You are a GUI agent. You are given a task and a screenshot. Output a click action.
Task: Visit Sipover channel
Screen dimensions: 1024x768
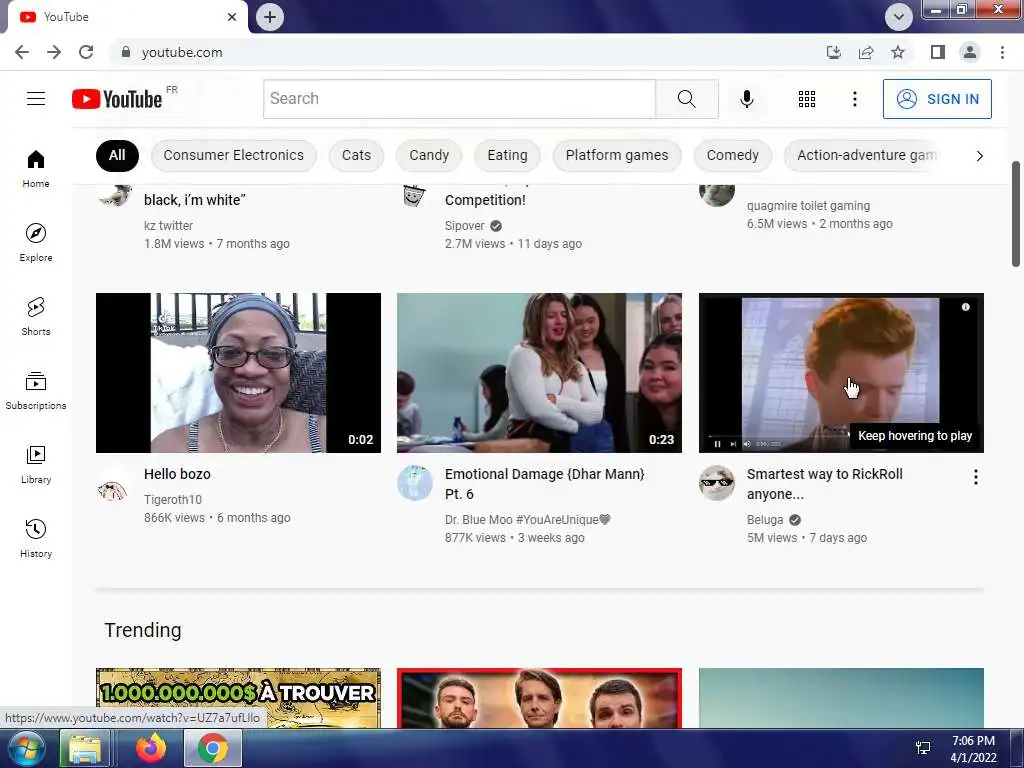pos(465,226)
